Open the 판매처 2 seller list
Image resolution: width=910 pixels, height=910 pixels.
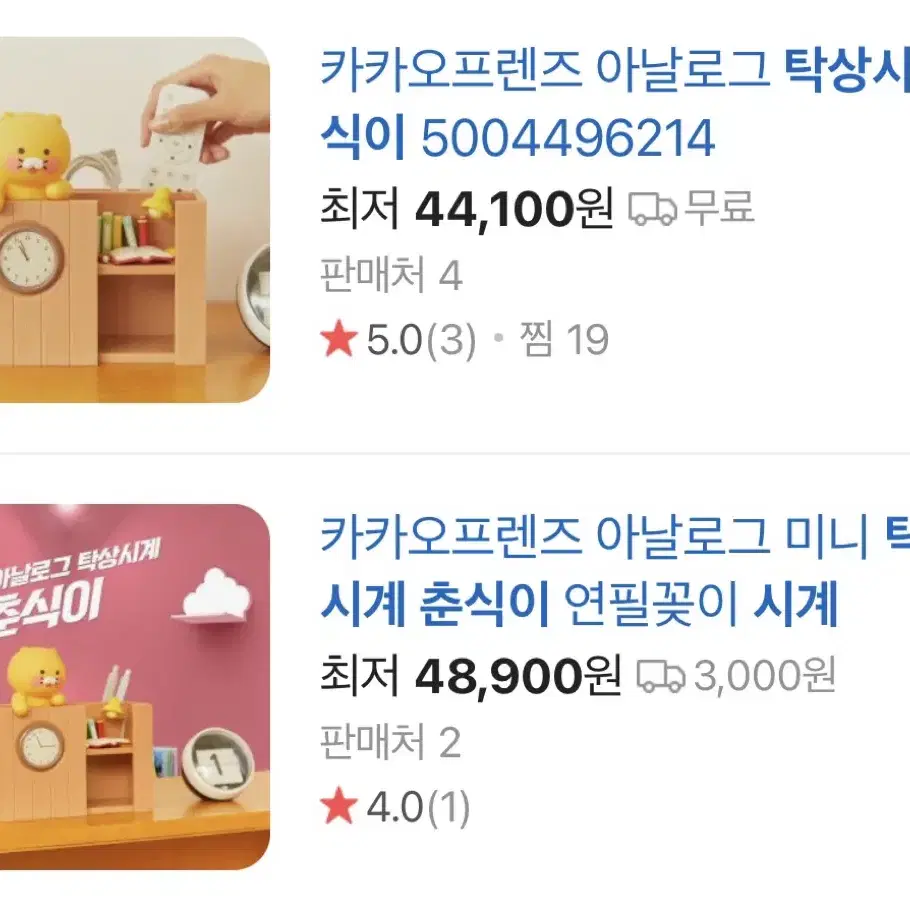[391, 742]
